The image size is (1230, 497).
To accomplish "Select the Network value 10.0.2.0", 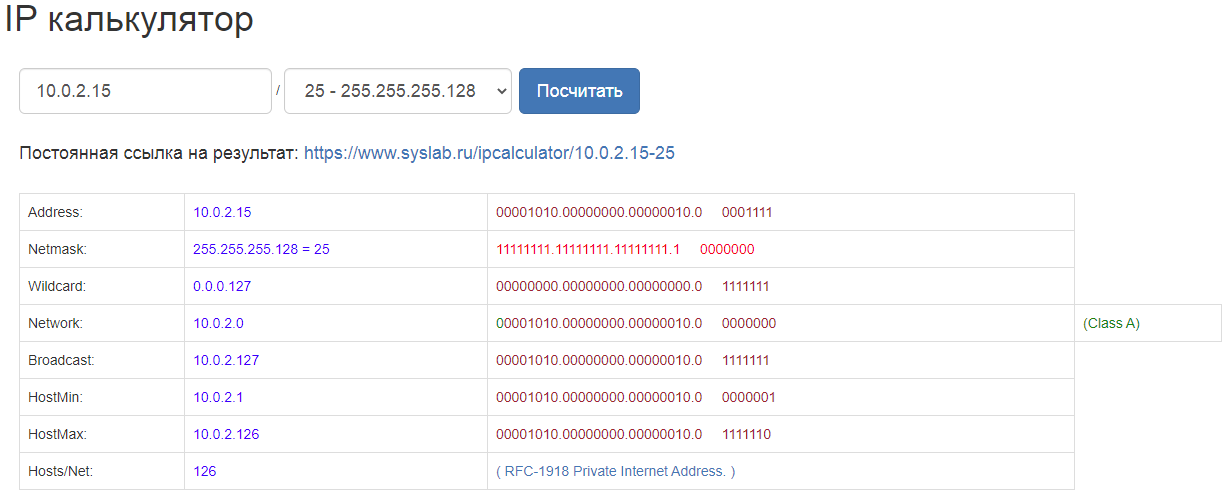I will [x=218, y=323].
